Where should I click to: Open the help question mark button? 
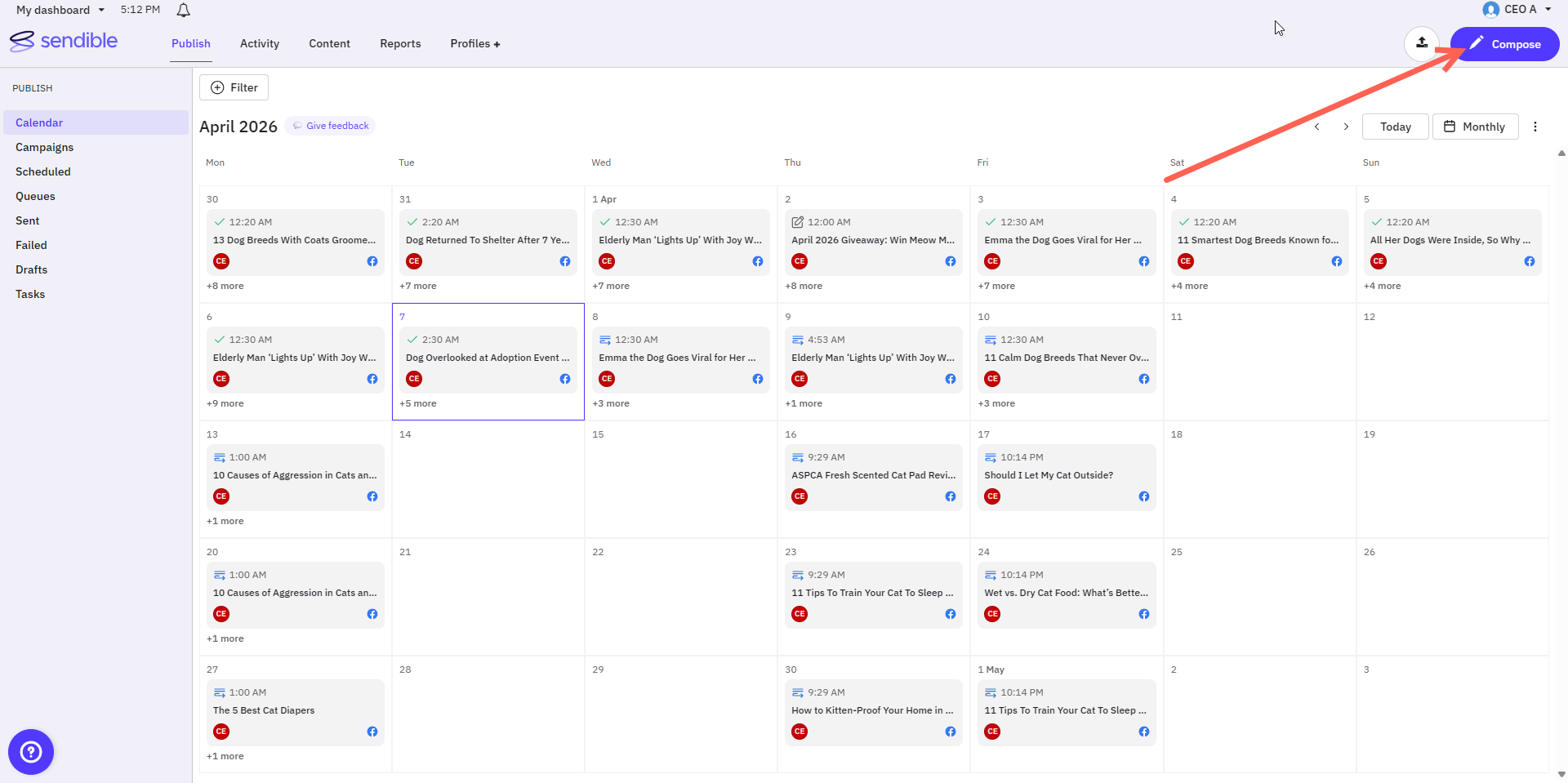tap(31, 751)
